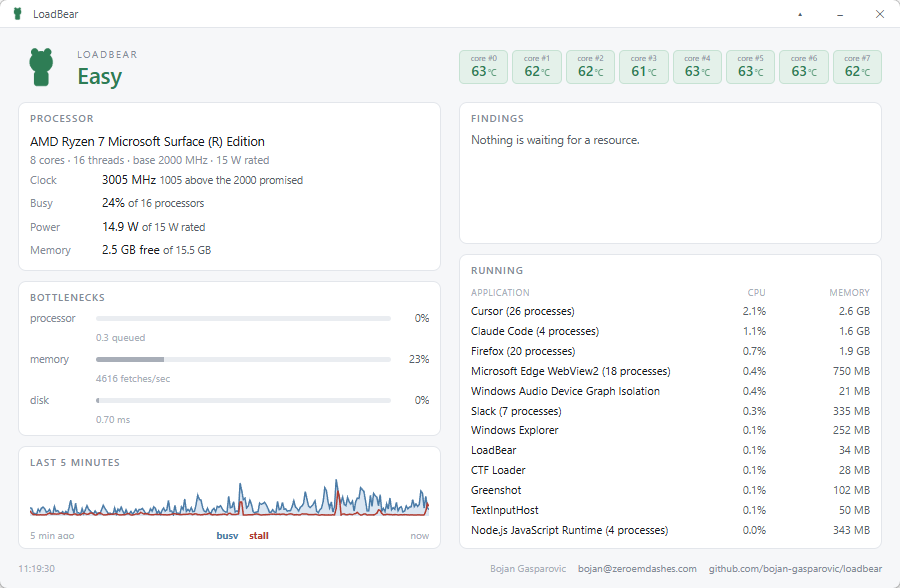Image resolution: width=900 pixels, height=588 pixels.
Task: Click the 23% memory bottleneck percentage
Action: [419, 359]
